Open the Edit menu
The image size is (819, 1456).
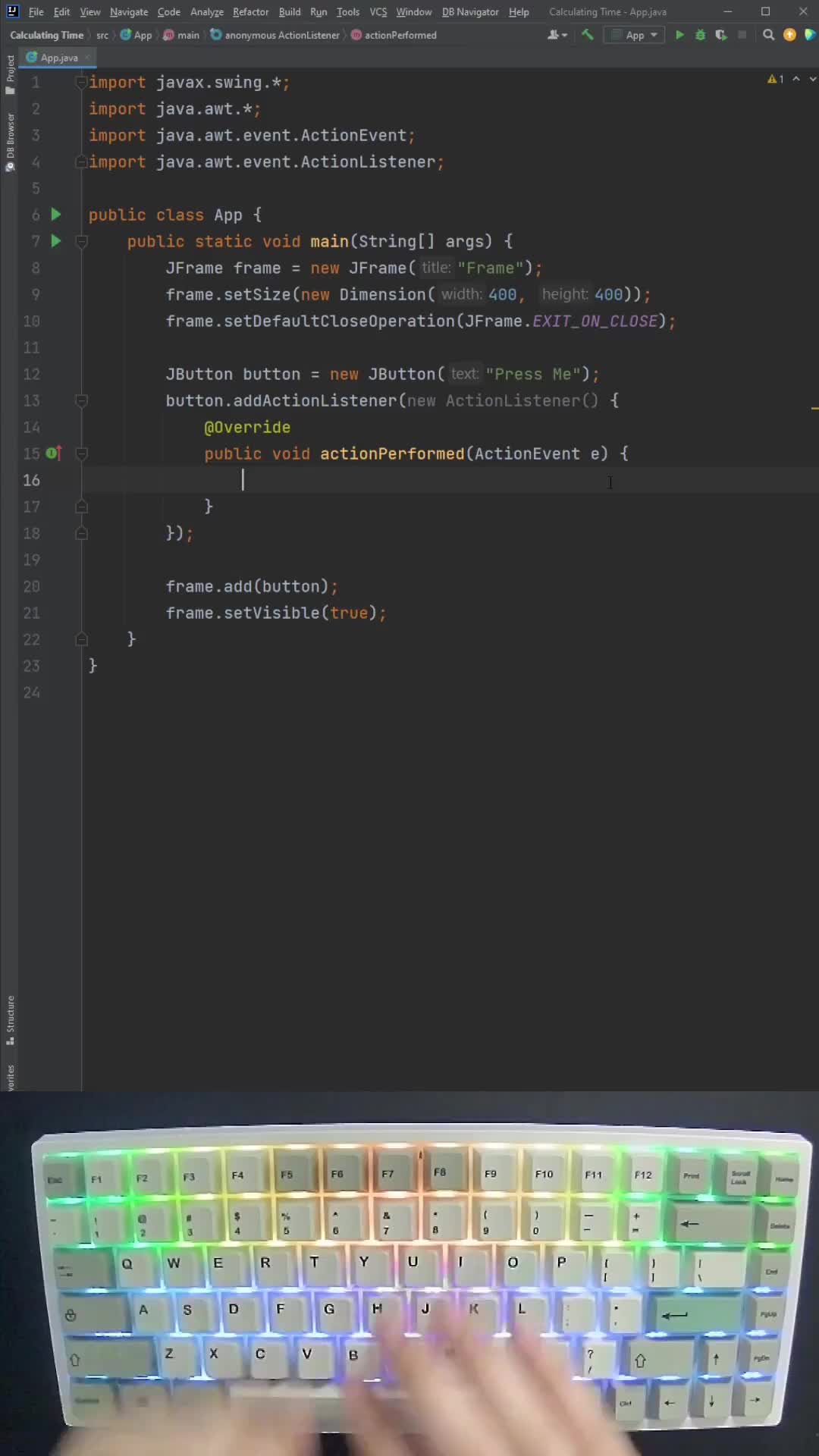[x=61, y=12]
